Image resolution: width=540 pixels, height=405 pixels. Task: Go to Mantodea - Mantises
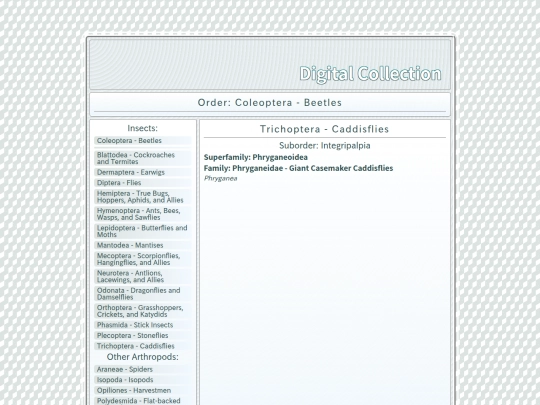143,245
